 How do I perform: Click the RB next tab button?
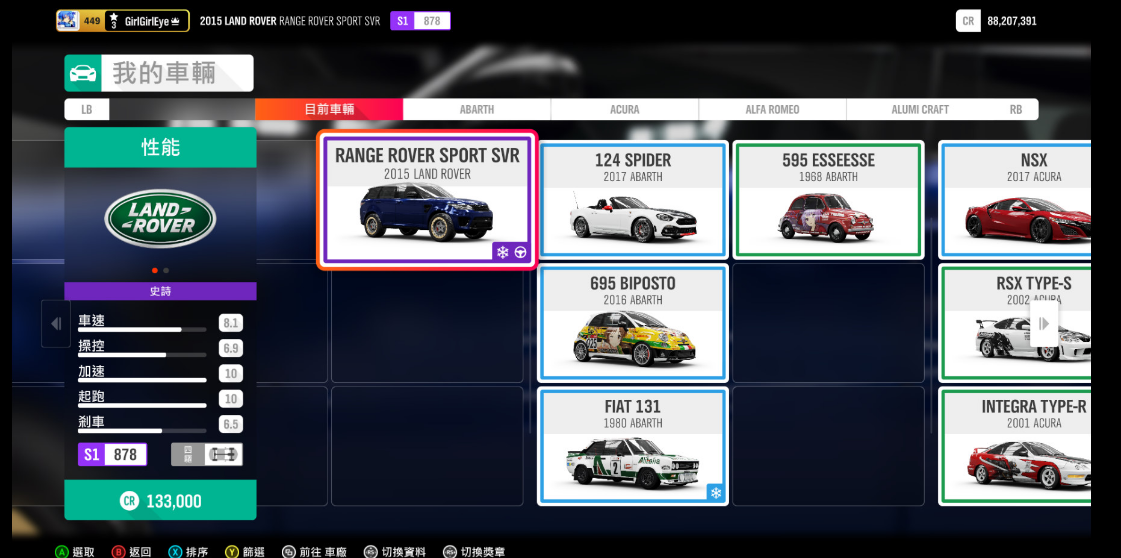tap(1016, 109)
